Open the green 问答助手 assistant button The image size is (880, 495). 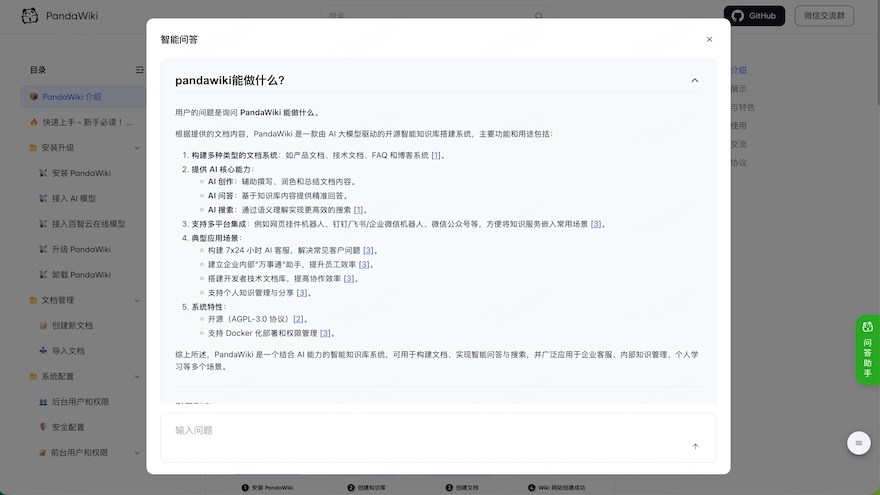tap(867, 350)
